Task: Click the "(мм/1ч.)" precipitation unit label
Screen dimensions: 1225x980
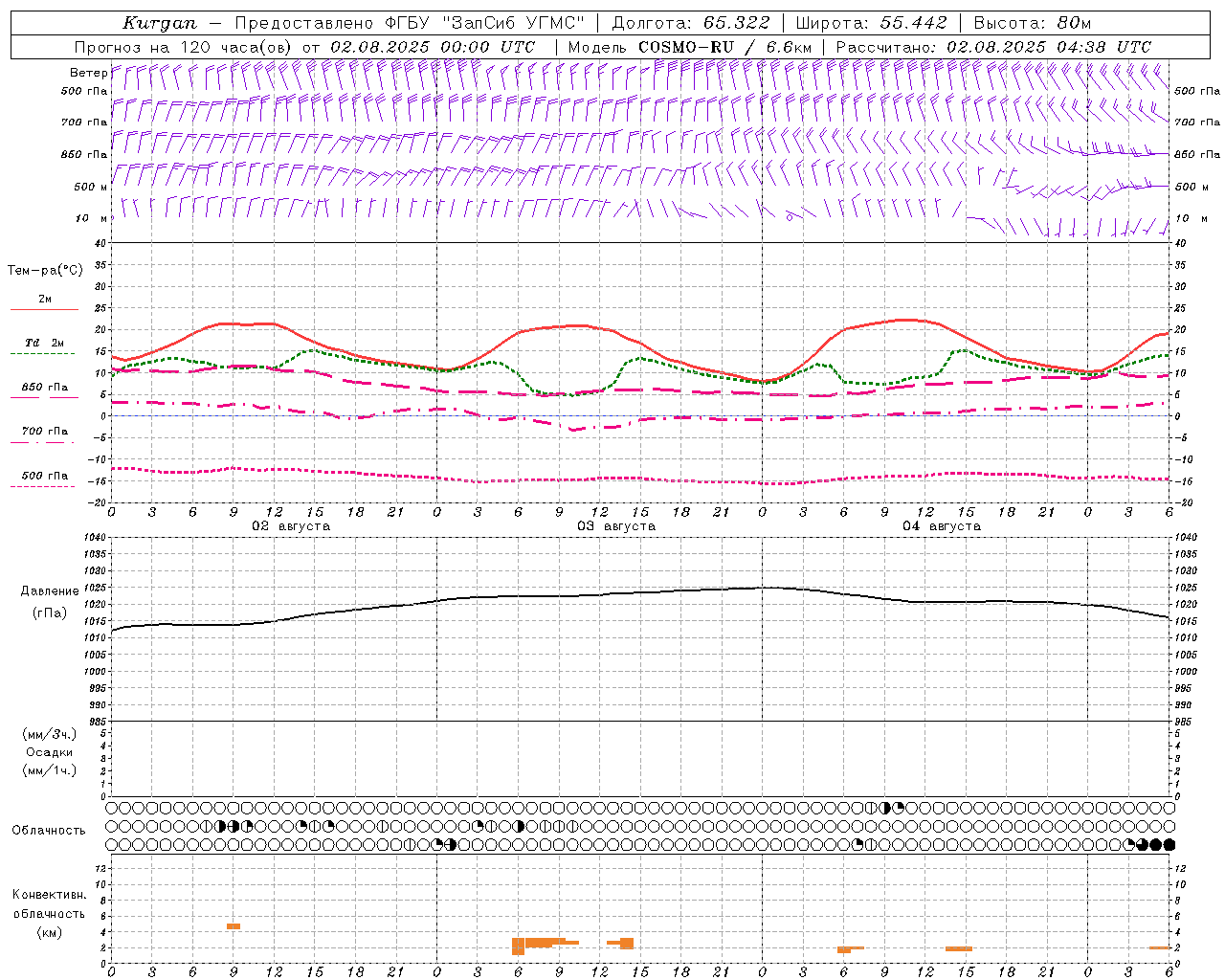Action: tap(50, 770)
